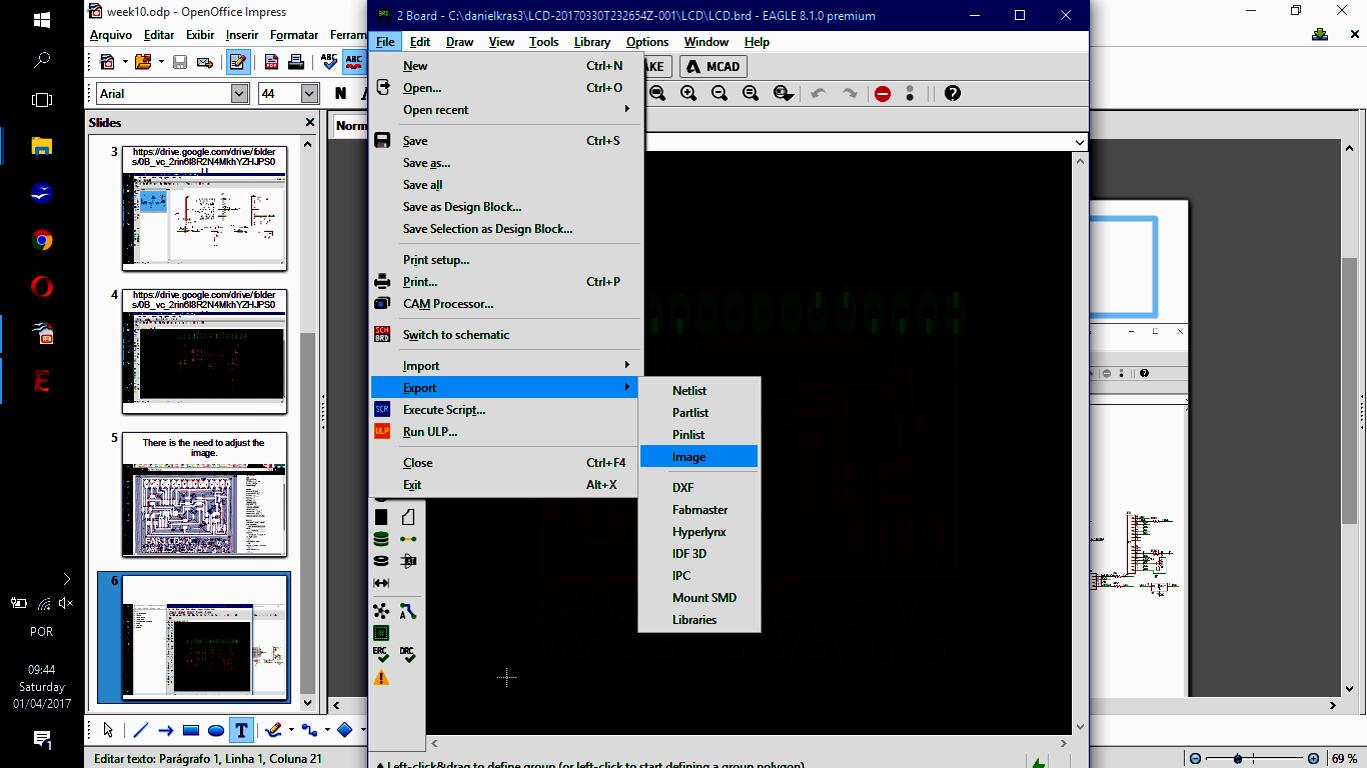Open the Edit menu in EAGLE
Screen dimensions: 1367x768
[420, 42]
